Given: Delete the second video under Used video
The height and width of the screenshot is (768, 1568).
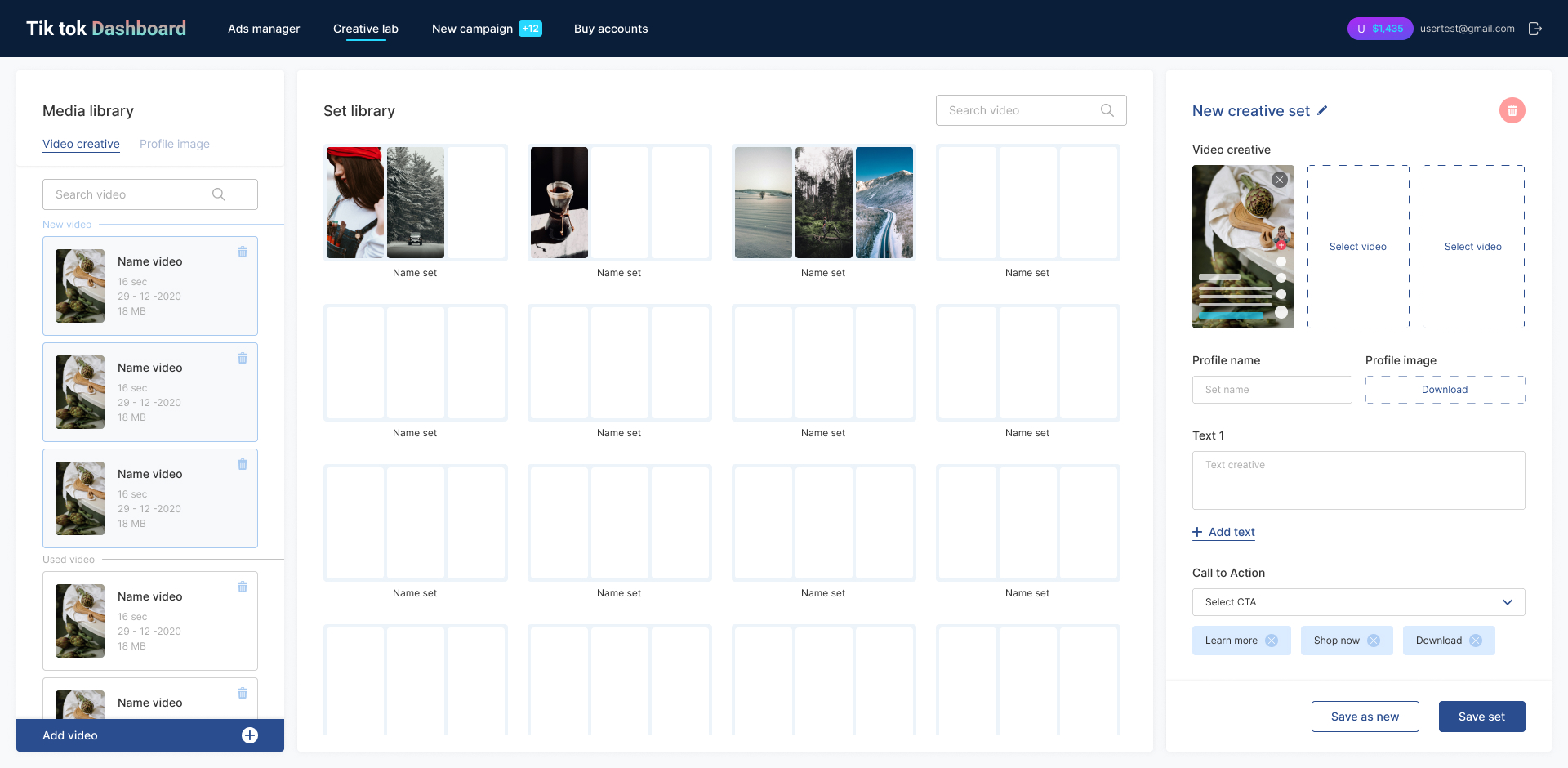Looking at the screenshot, I should click(243, 693).
